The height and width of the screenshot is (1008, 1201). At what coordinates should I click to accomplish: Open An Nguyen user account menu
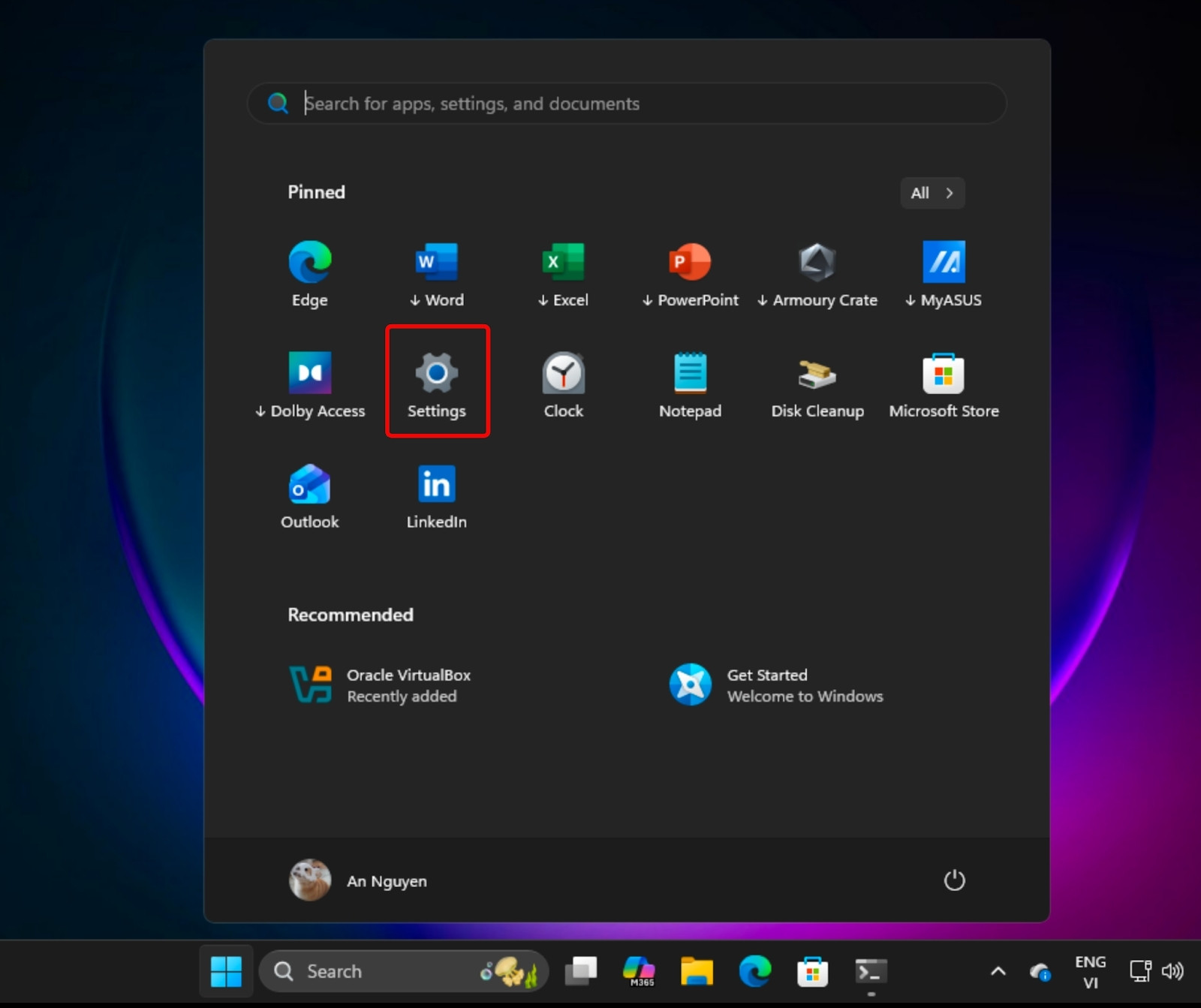[x=358, y=880]
